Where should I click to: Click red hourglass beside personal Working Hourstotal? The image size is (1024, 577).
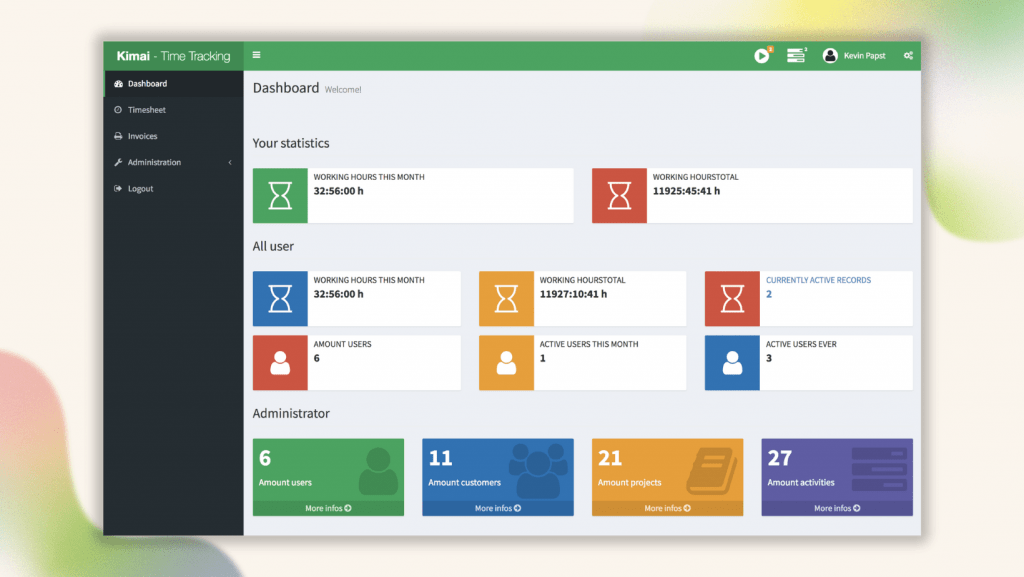pyautogui.click(x=619, y=196)
